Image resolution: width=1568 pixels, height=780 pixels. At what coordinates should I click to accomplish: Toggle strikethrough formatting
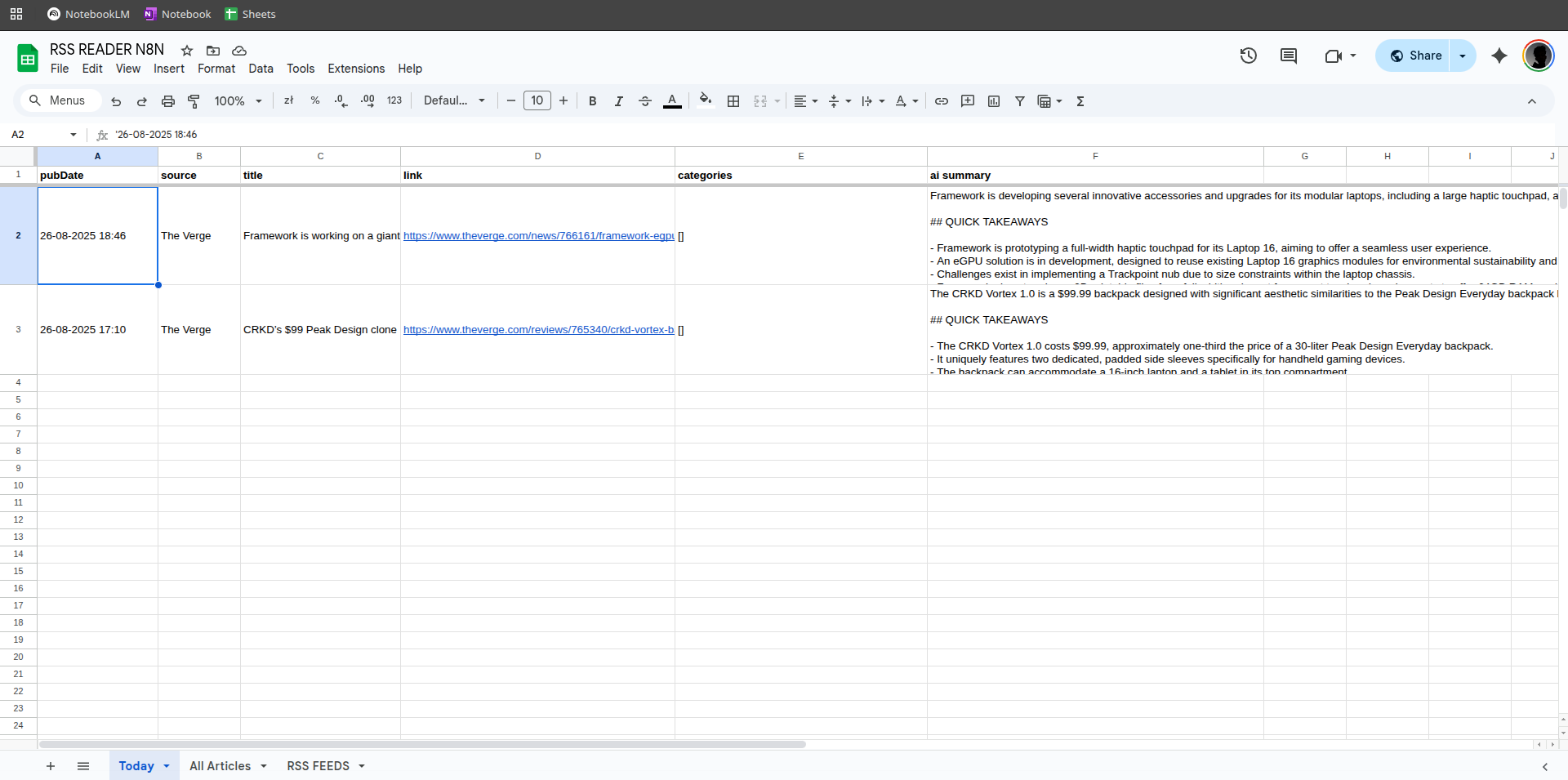tap(645, 101)
